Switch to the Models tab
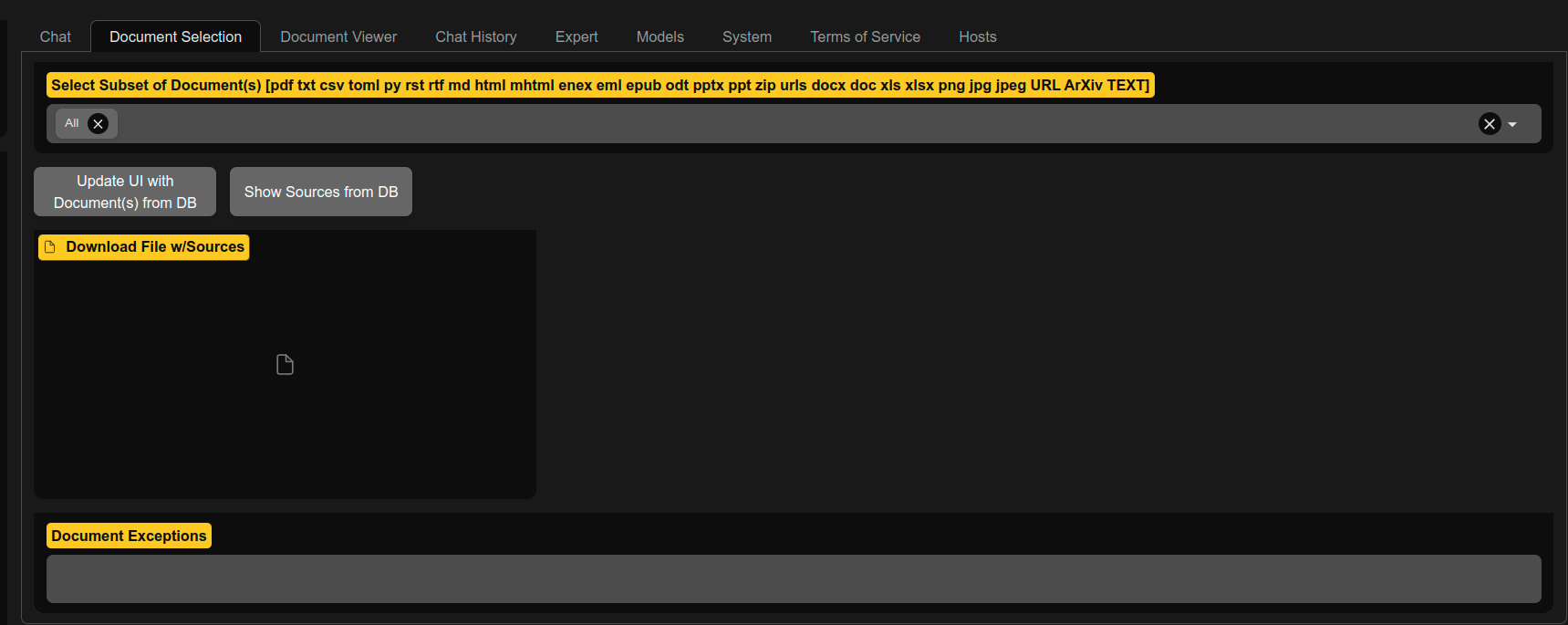 [x=659, y=37]
